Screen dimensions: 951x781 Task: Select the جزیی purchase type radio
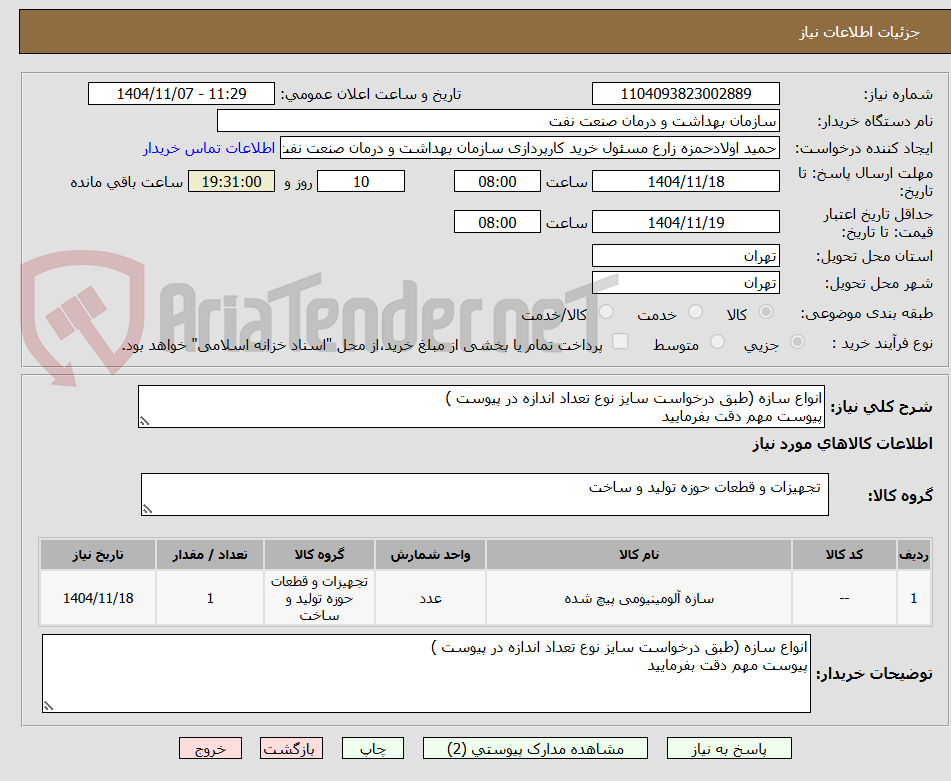[797, 342]
